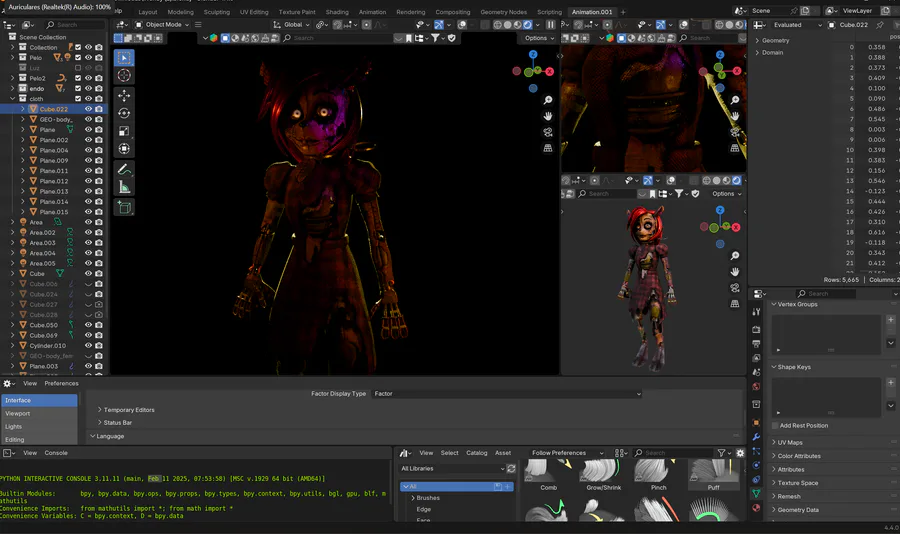900x534 pixels.
Task: Click Z axis on main viewport gizmo
Action: coord(533,55)
